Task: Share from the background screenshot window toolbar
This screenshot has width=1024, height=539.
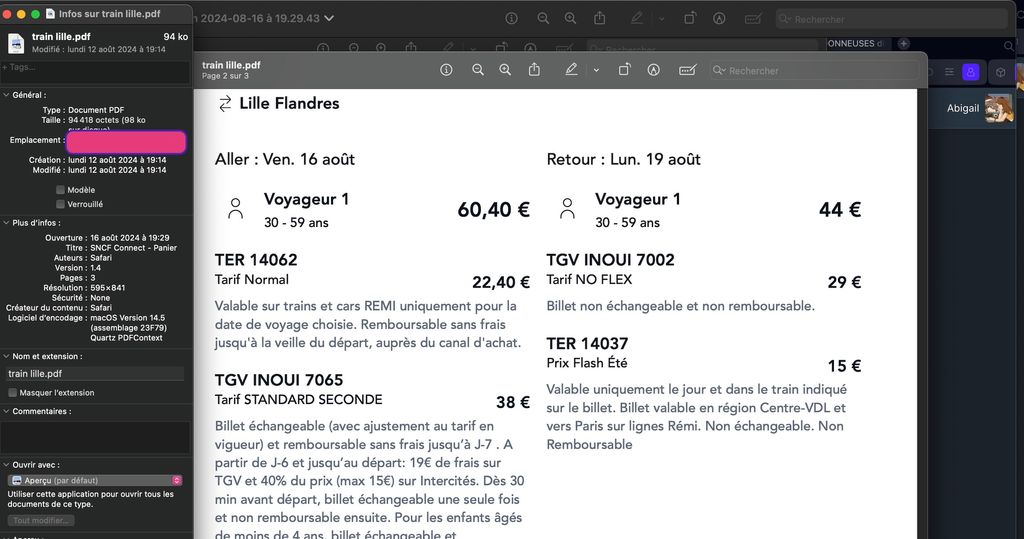Action: click(600, 18)
